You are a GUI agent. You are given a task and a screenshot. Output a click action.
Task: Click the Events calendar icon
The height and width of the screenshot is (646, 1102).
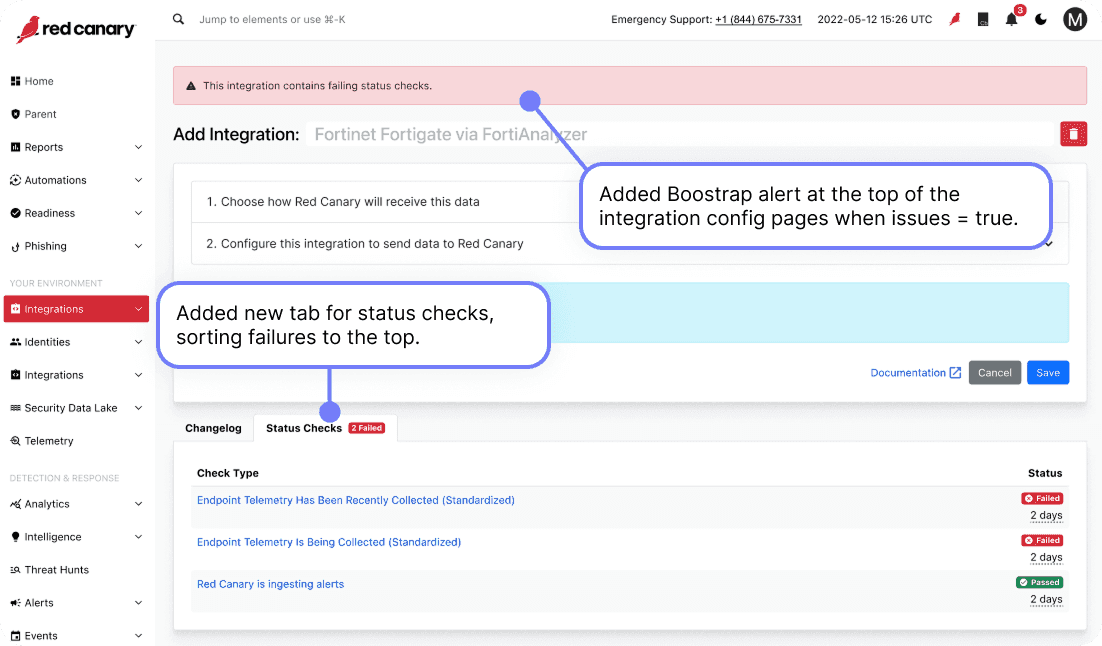[x=15, y=635]
